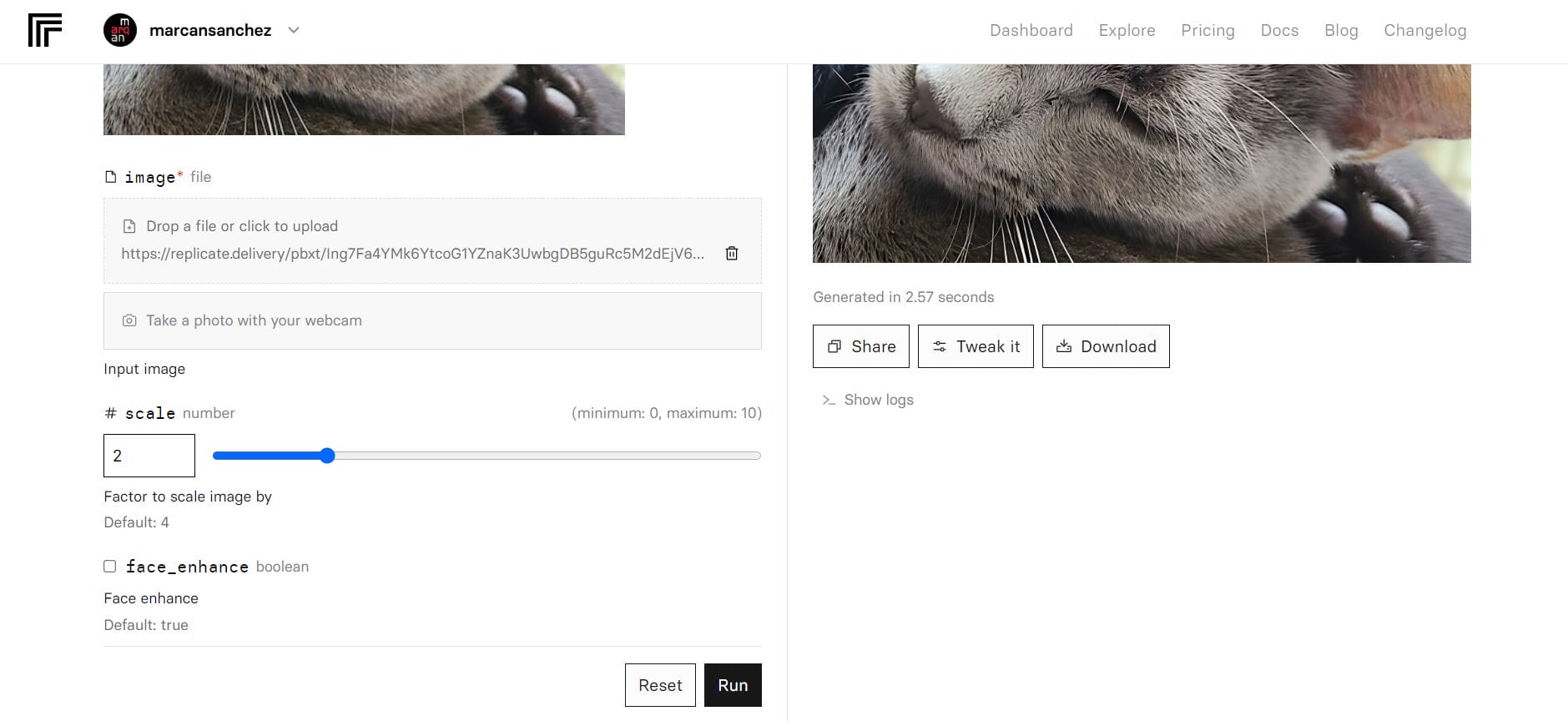This screenshot has height=721, width=1568.
Task: Click the Replicate logo icon
Action: 45,30
